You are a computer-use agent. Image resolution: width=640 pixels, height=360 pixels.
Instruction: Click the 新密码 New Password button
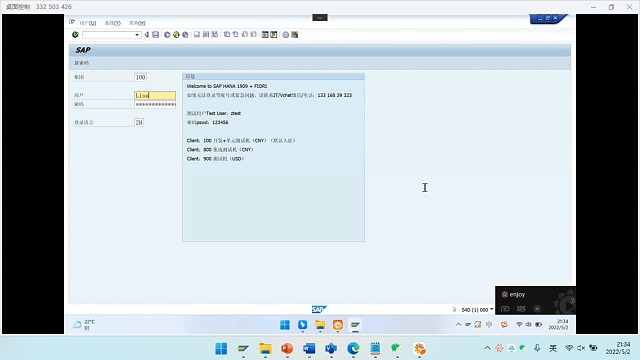(x=82, y=63)
